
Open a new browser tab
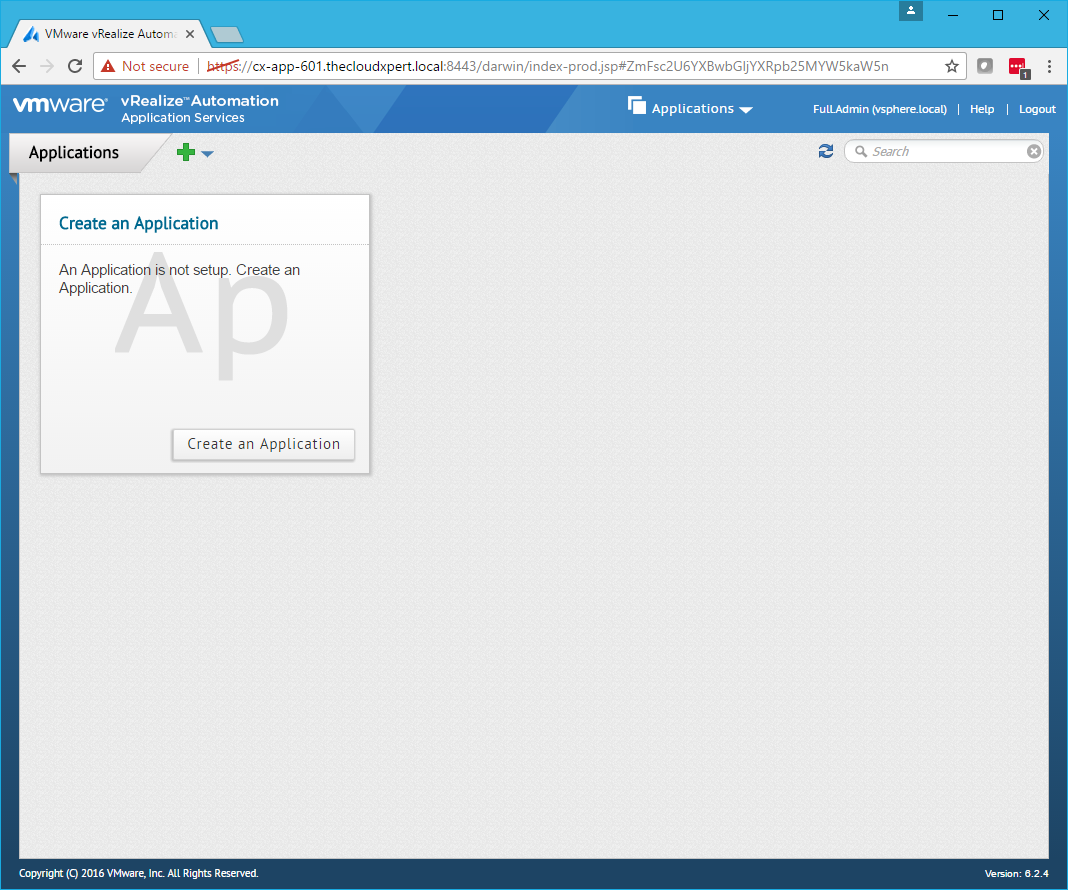[227, 35]
